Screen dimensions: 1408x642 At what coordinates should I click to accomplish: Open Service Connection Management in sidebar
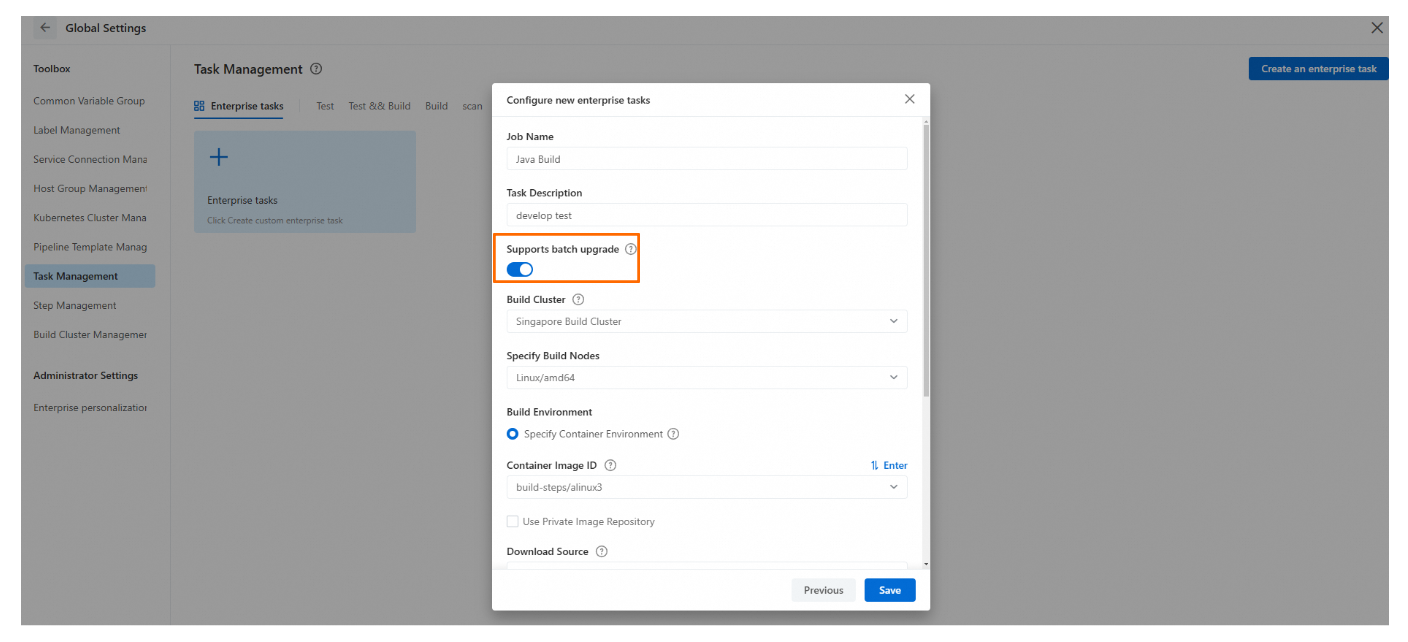89,159
